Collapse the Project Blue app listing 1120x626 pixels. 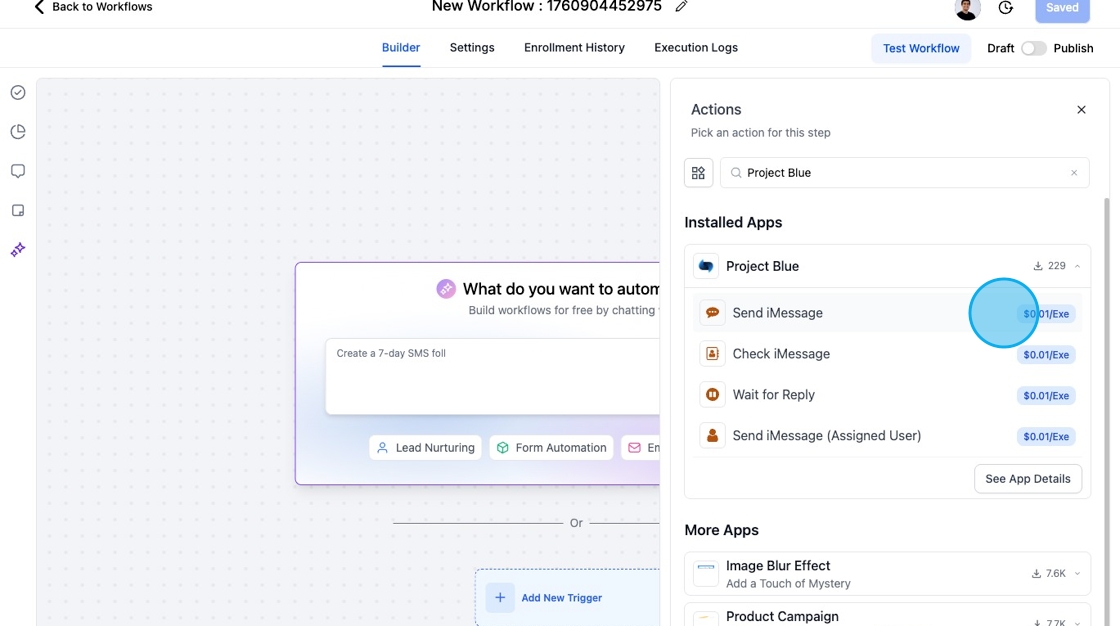tap(1078, 266)
